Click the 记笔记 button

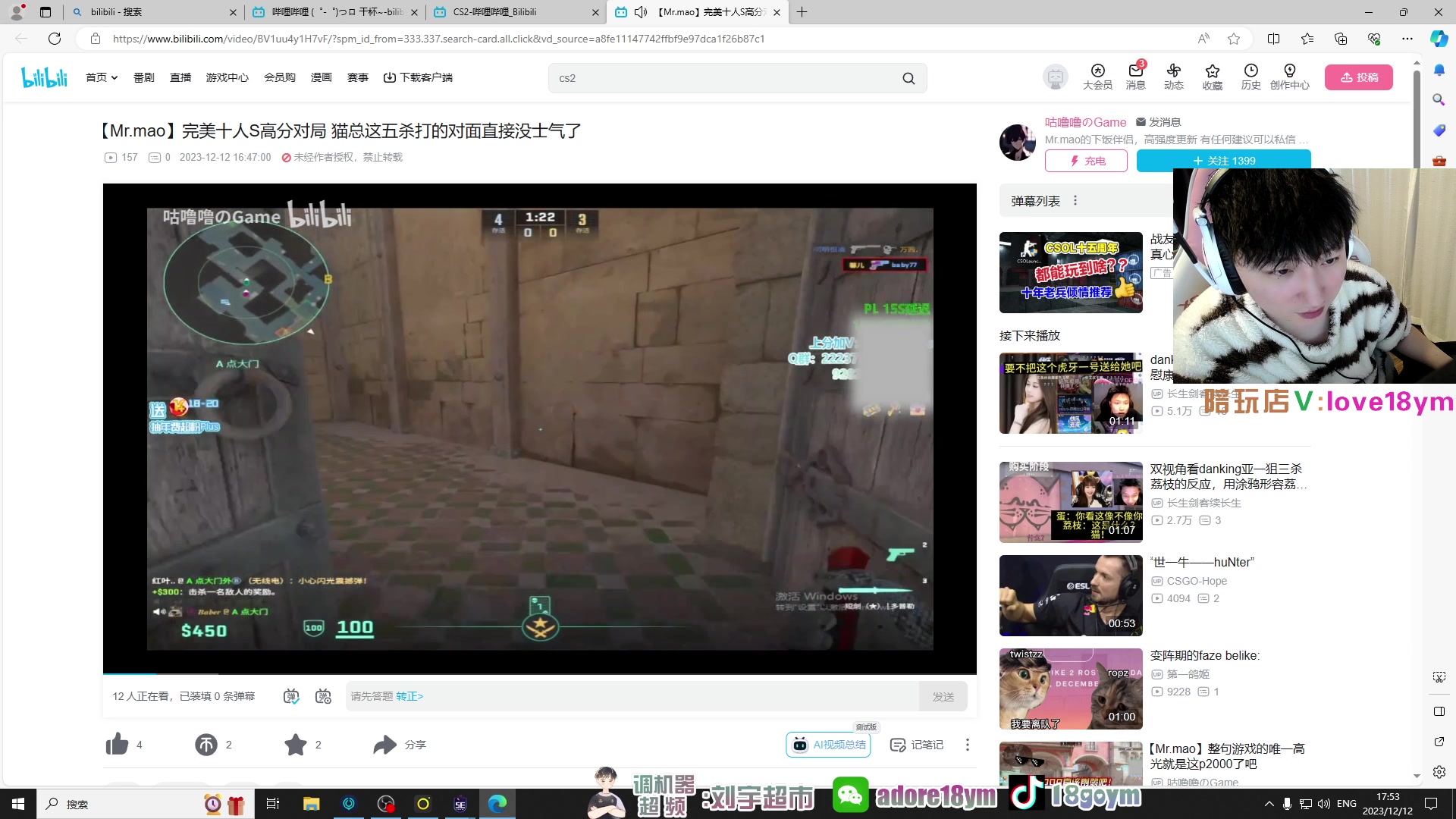[x=916, y=745]
